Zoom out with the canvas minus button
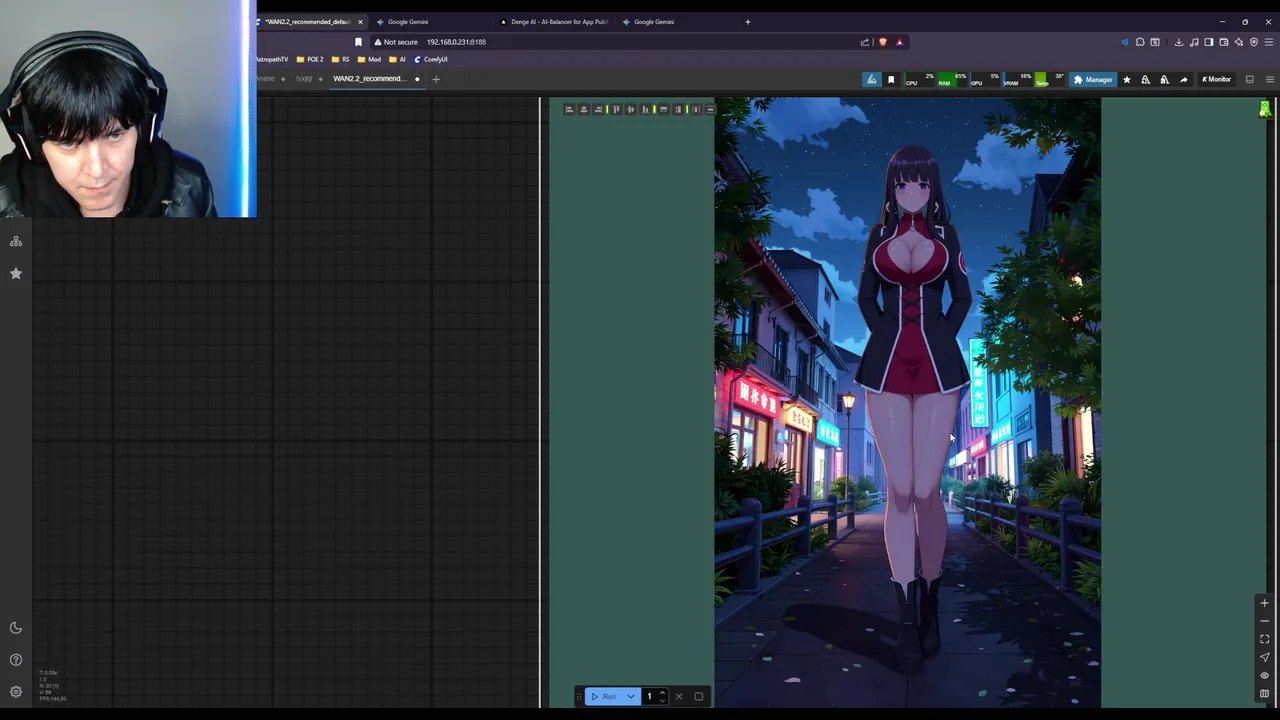 (x=1264, y=621)
